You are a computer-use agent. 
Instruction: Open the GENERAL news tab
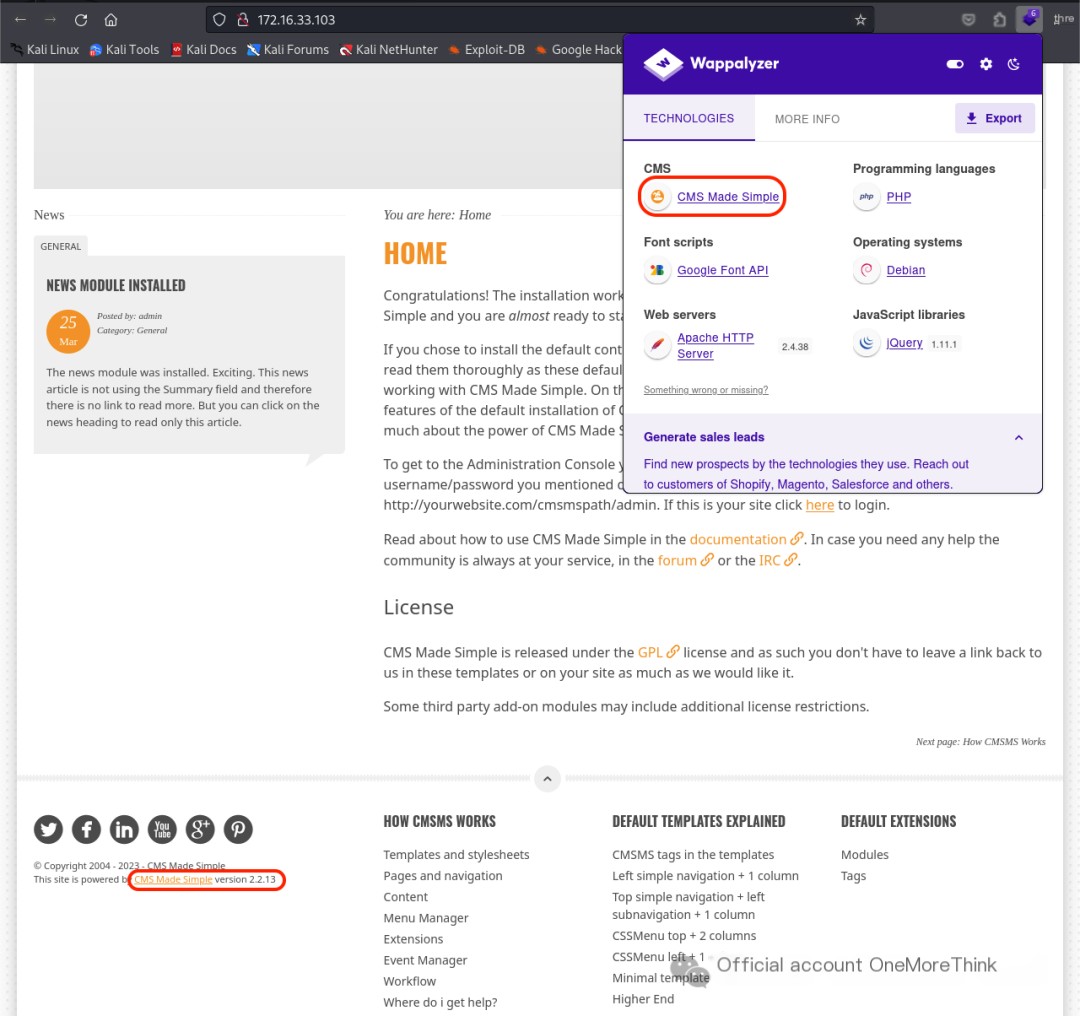(x=61, y=246)
